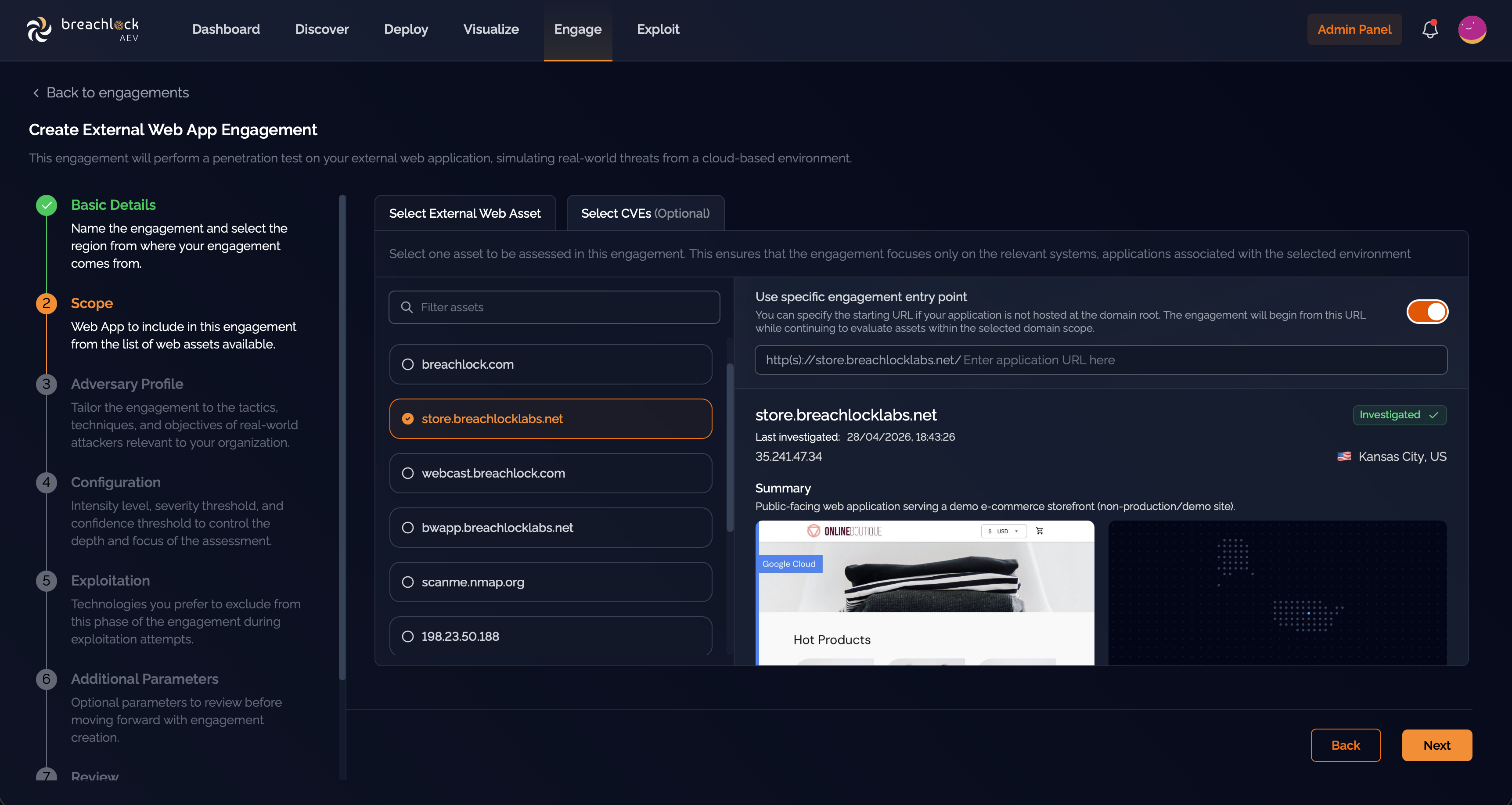Image resolution: width=1512 pixels, height=805 pixels.
Task: Open the user profile avatar
Action: pyautogui.click(x=1472, y=29)
